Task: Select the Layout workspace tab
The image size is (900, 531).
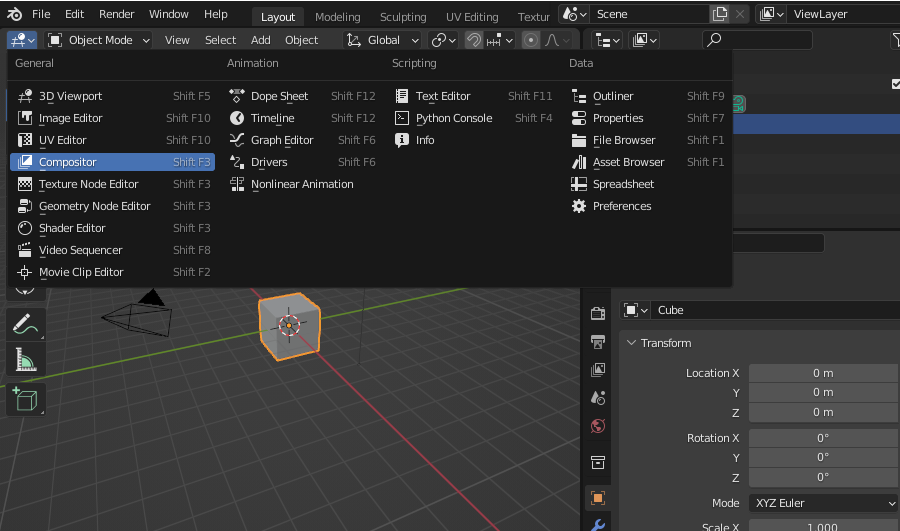Action: 278,17
